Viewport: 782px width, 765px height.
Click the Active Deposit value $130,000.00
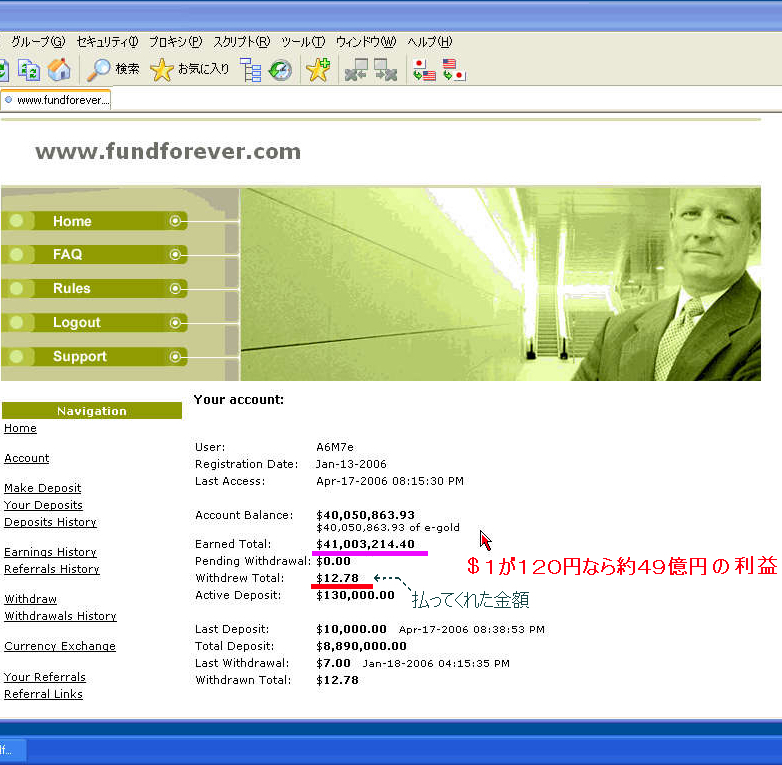356,595
